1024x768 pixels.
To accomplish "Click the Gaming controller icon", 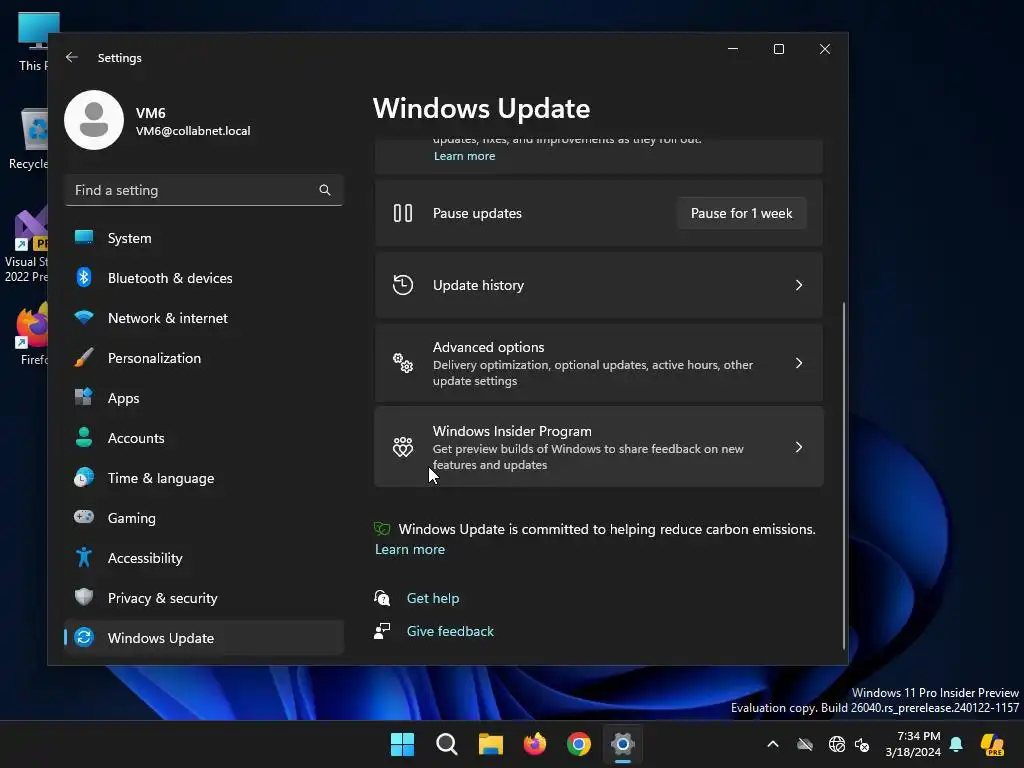I will 84,517.
